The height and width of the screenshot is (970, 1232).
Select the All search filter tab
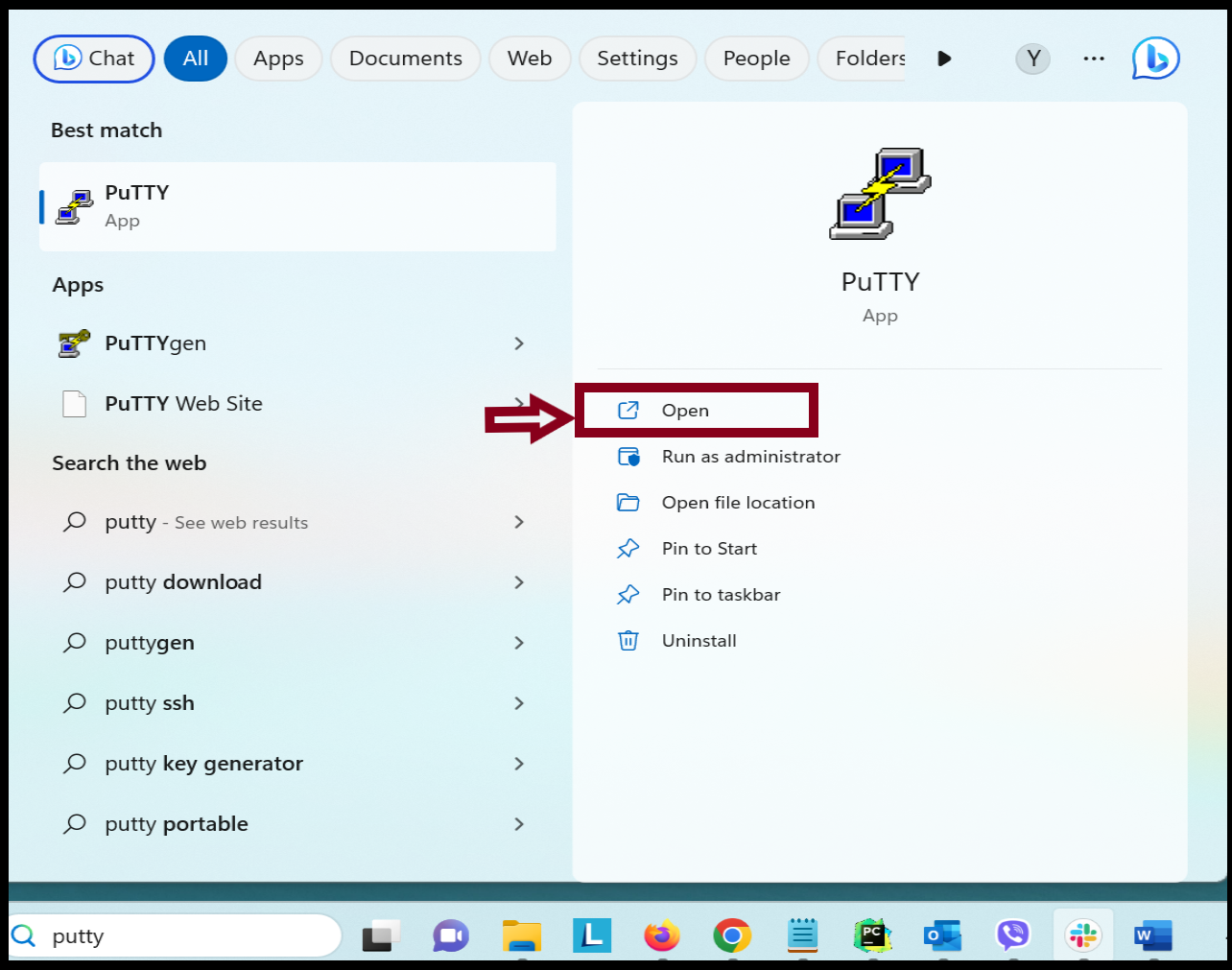pos(196,59)
